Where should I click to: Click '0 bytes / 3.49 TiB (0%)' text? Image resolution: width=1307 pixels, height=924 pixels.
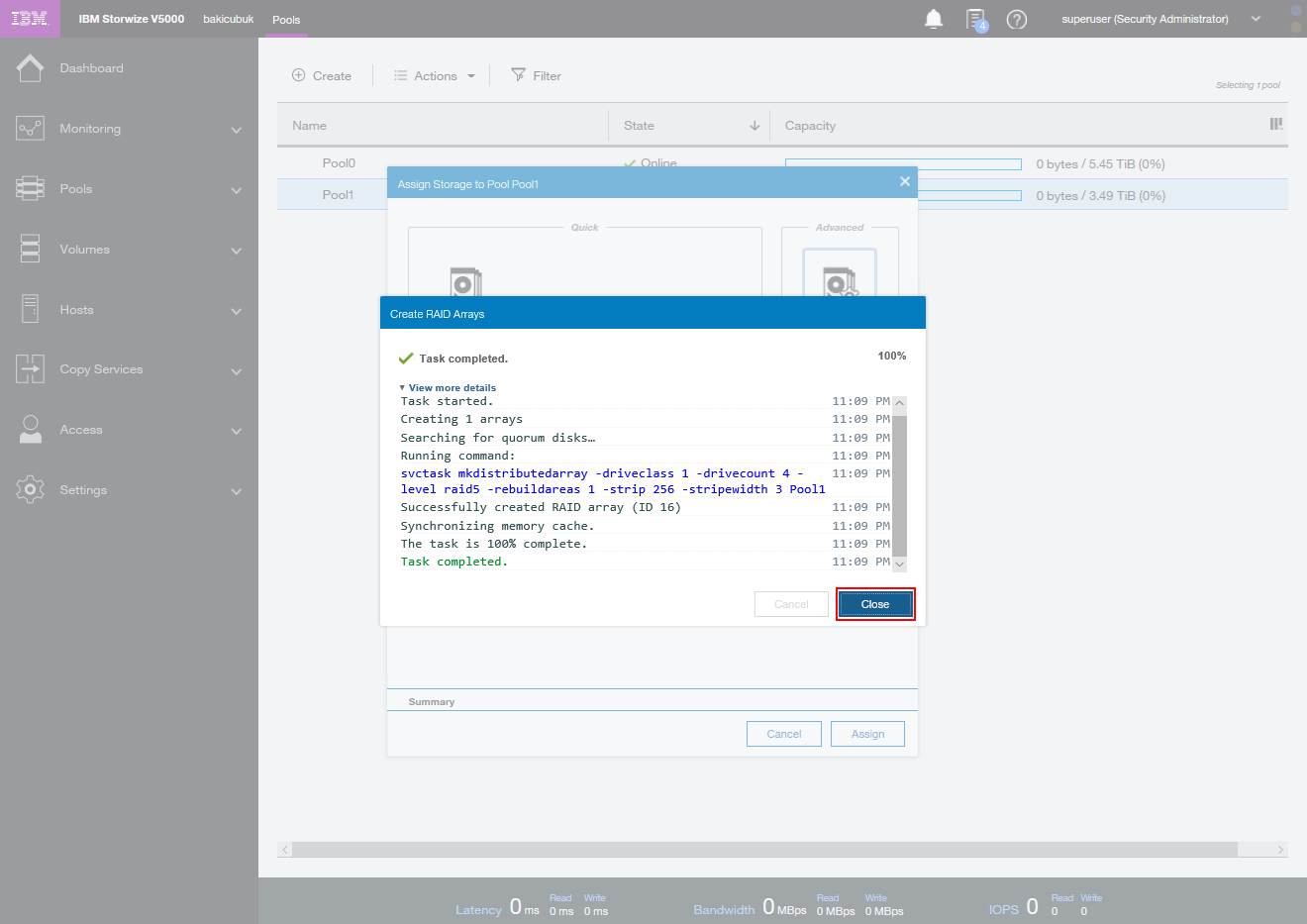tap(1100, 196)
